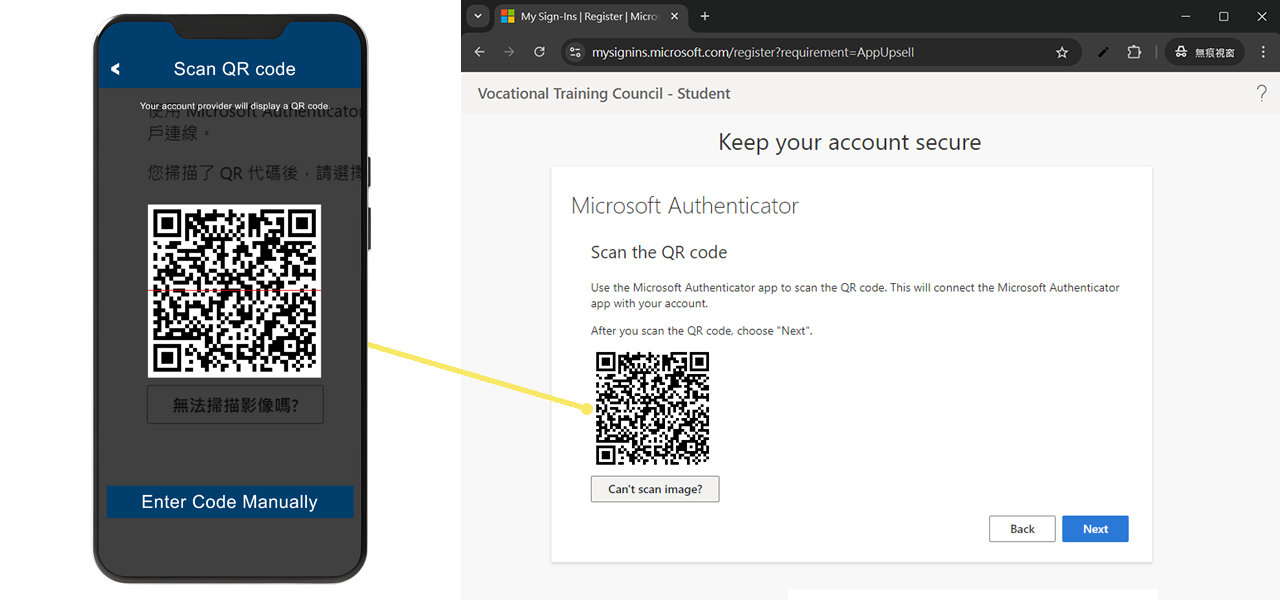
Task: Maximize the Chrome window
Action: coord(1223,17)
